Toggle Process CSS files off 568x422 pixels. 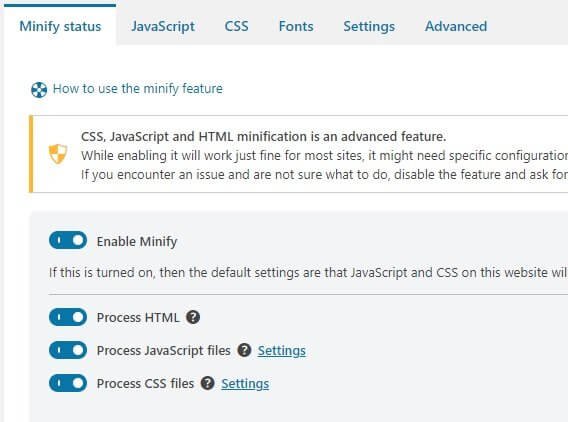coord(68,383)
